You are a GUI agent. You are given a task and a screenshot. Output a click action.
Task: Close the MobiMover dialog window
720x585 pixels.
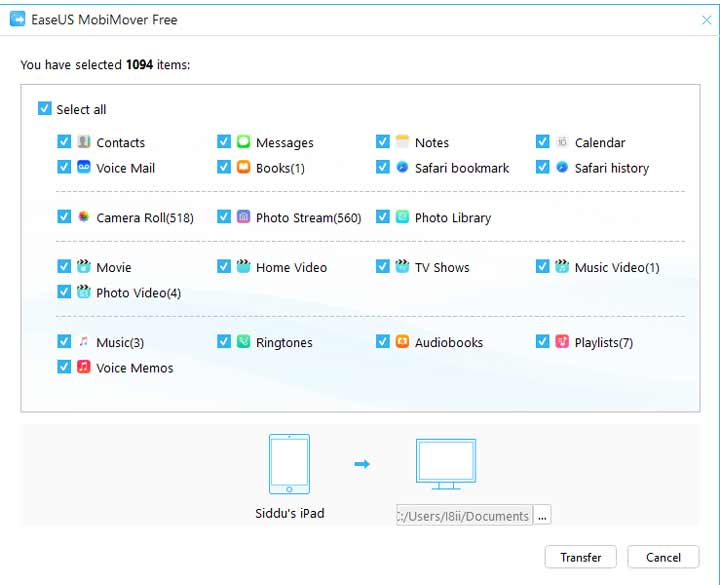click(x=707, y=20)
